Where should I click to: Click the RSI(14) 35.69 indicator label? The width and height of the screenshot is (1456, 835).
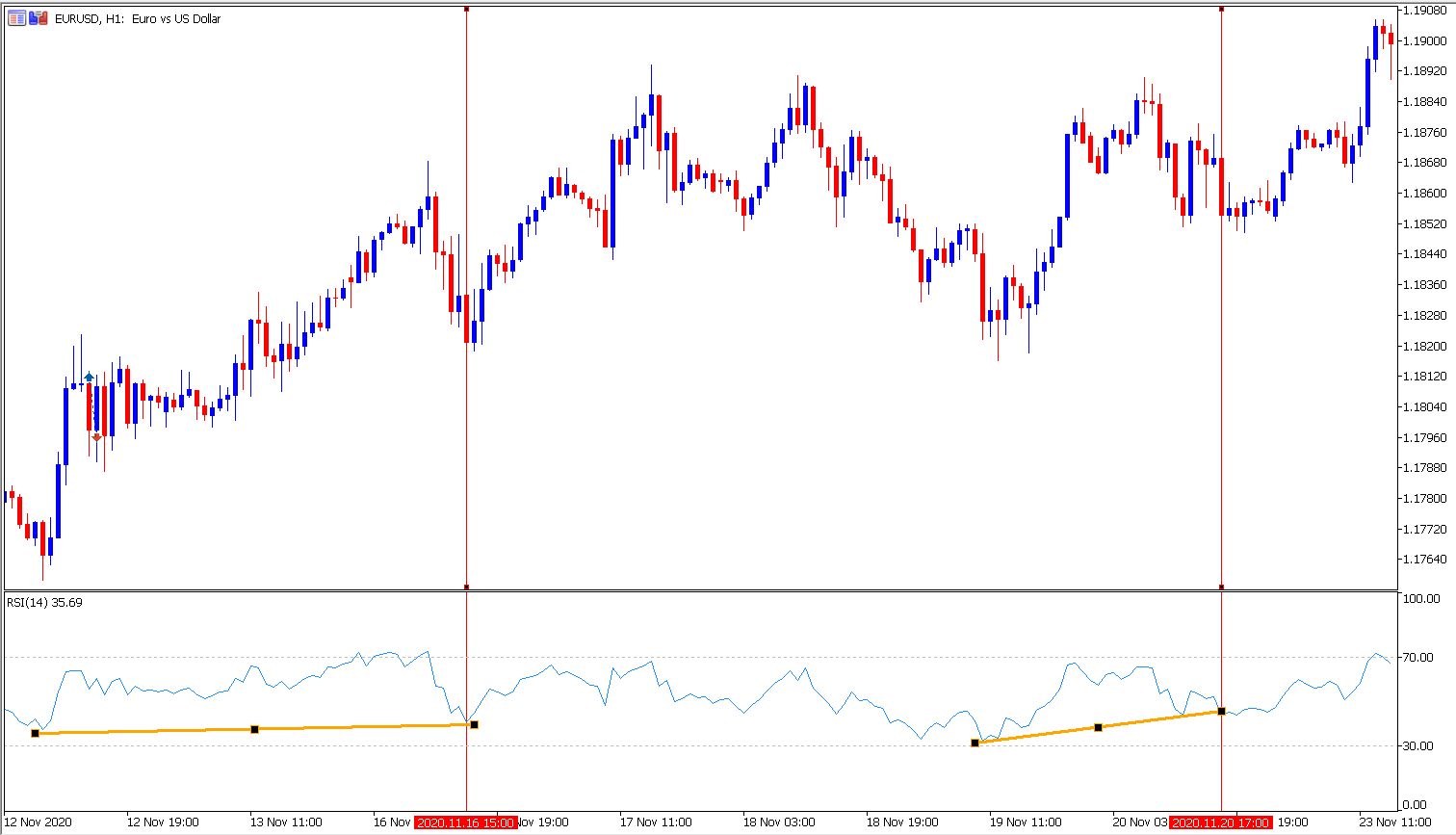click(x=45, y=603)
